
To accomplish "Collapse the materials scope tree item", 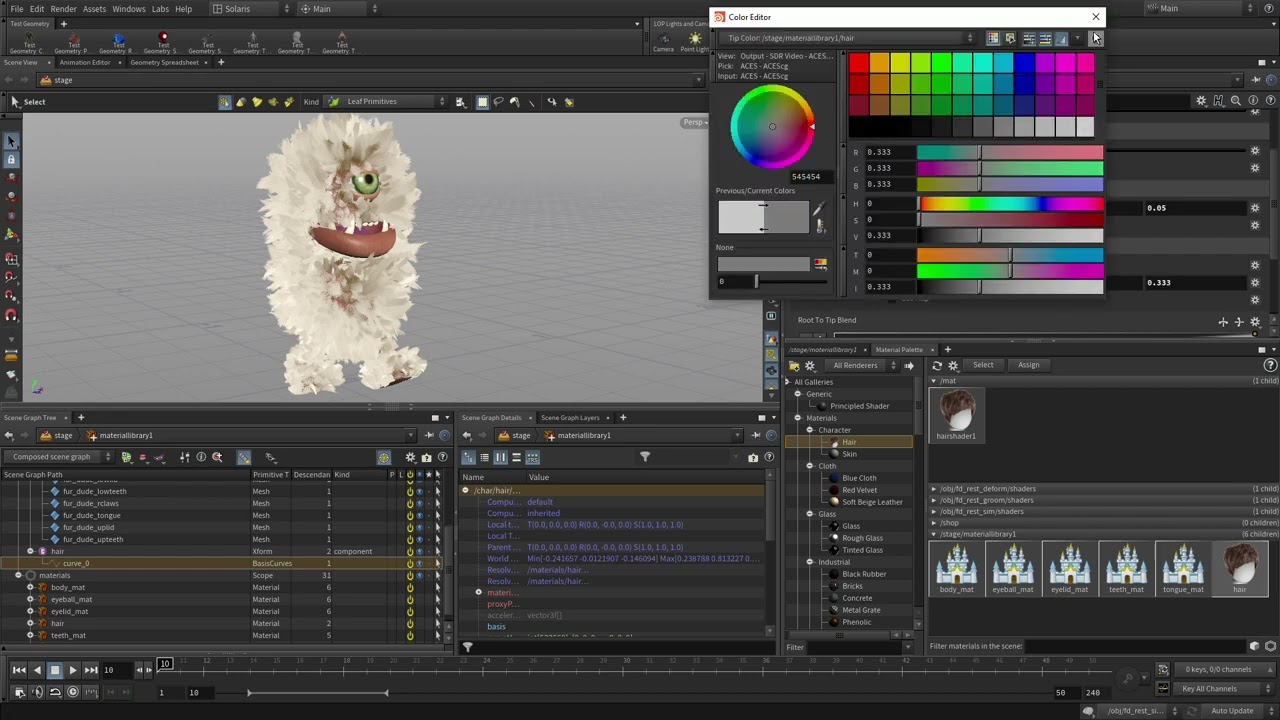I will pyautogui.click(x=18, y=575).
